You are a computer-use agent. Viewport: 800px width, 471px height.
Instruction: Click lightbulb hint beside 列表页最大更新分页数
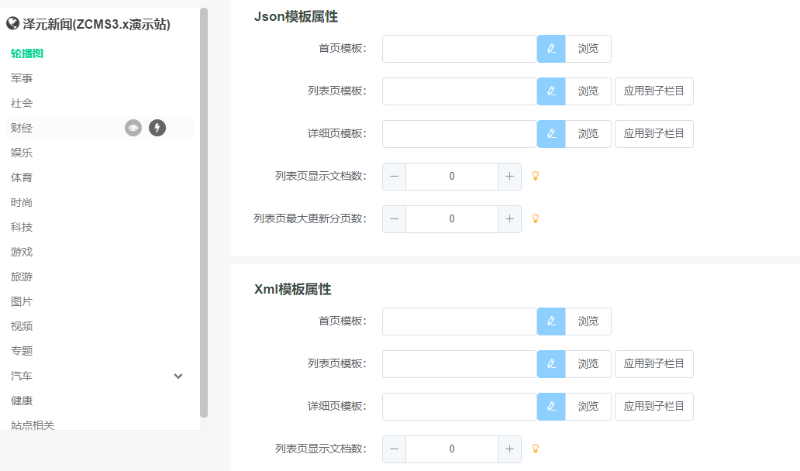[x=535, y=218]
